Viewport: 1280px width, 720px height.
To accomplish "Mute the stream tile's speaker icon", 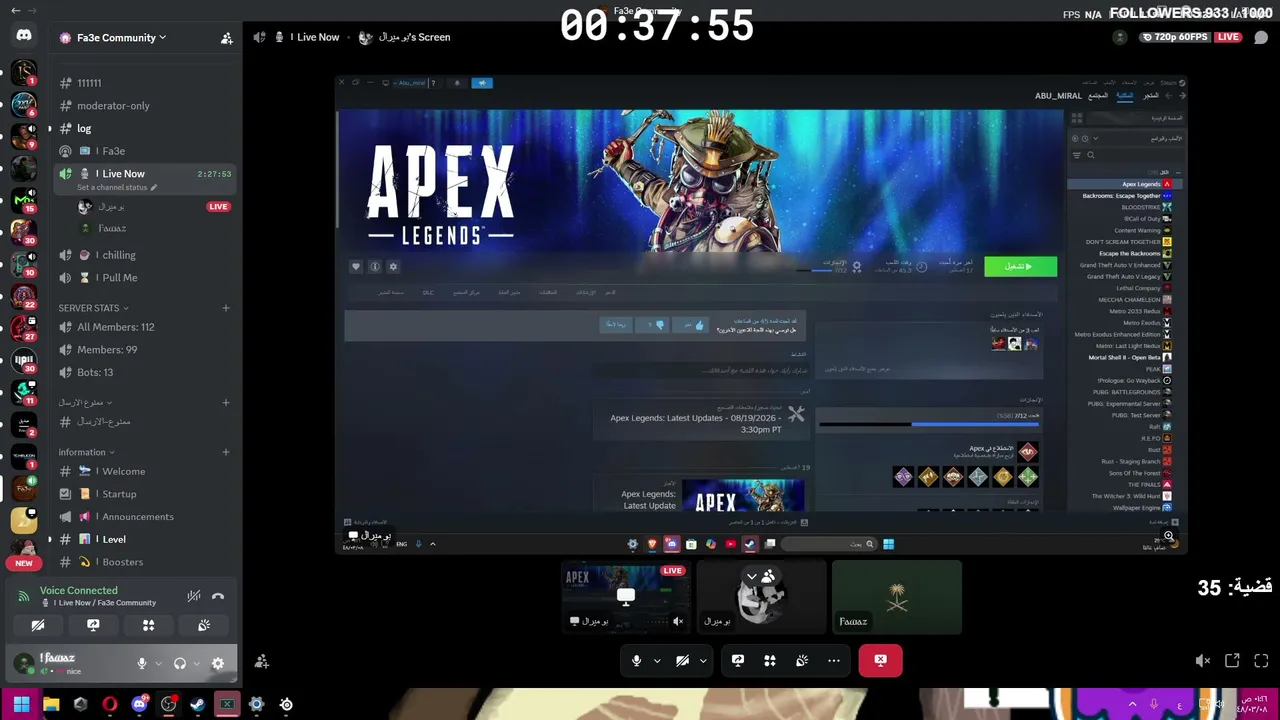I will [678, 622].
